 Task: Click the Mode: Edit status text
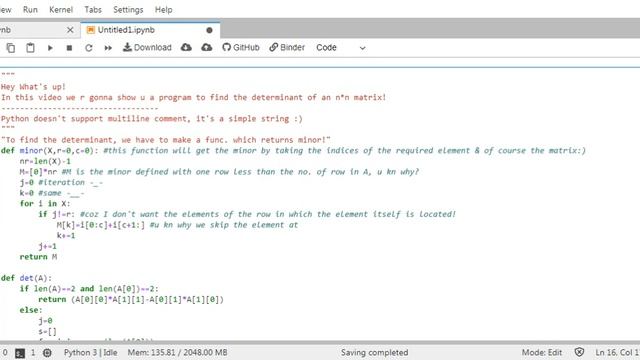[x=542, y=352]
